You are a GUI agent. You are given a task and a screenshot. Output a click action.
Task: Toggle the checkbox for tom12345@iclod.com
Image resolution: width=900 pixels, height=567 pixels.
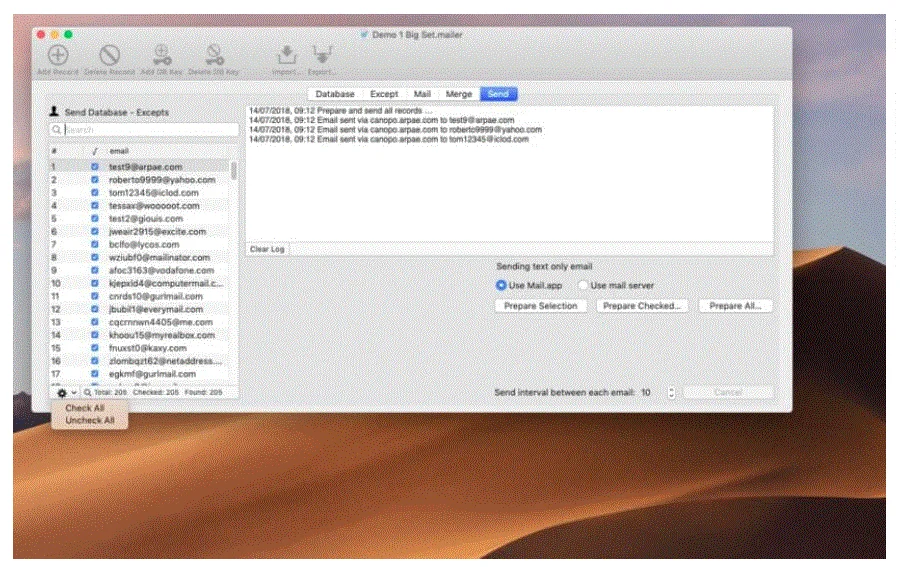(x=95, y=193)
